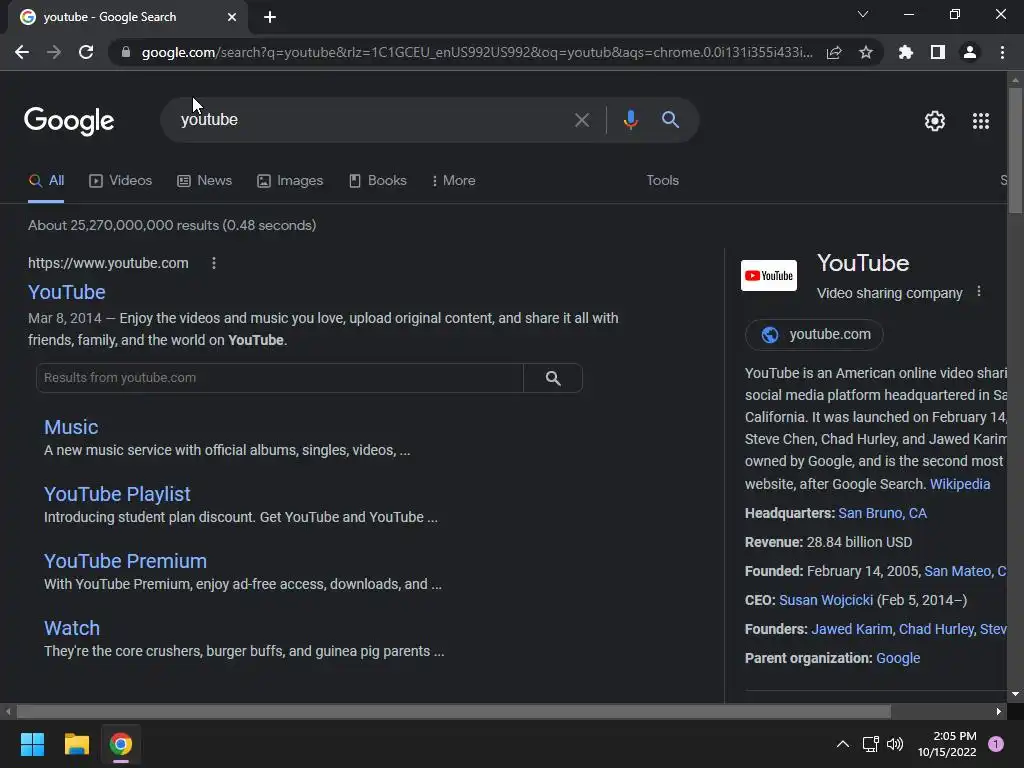This screenshot has height=768, width=1024.
Task: Open the Watch sitelink
Action: click(x=72, y=628)
